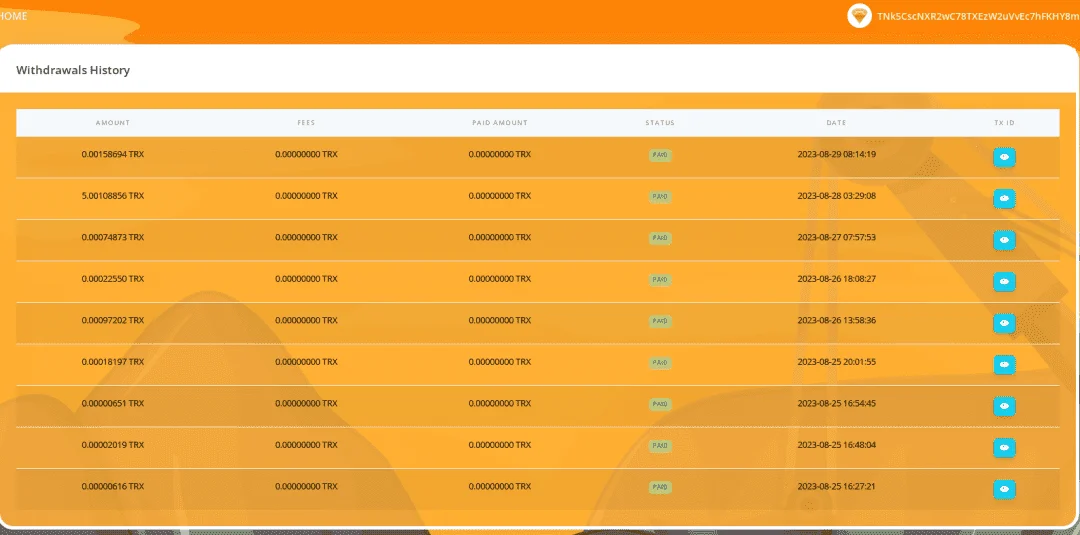Click amount 0.00018197 TRX
Viewport: 1080px width, 535px height.
coord(113,361)
